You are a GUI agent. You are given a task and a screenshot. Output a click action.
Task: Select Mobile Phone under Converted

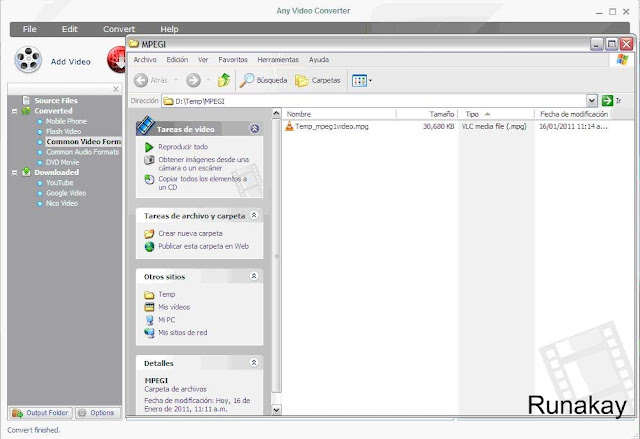pos(66,121)
